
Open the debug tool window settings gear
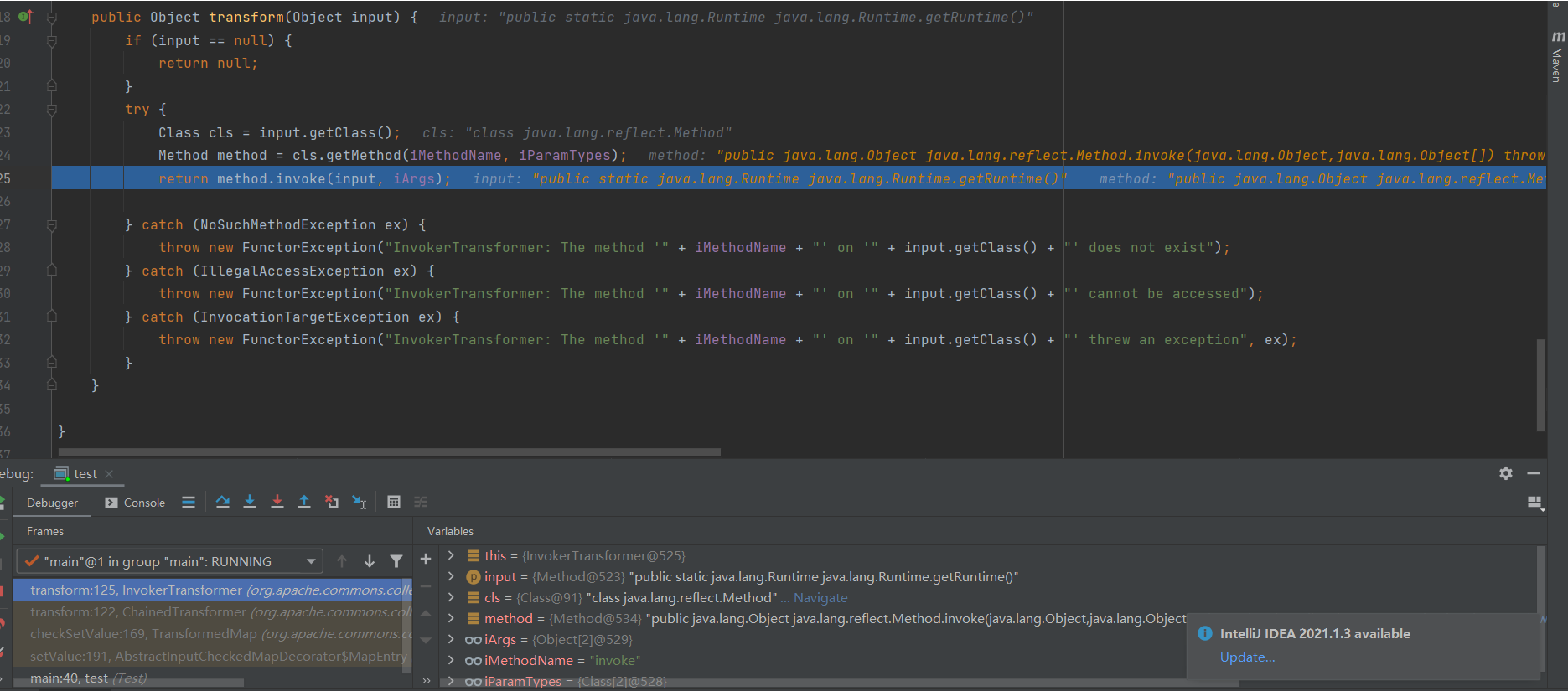[1506, 473]
